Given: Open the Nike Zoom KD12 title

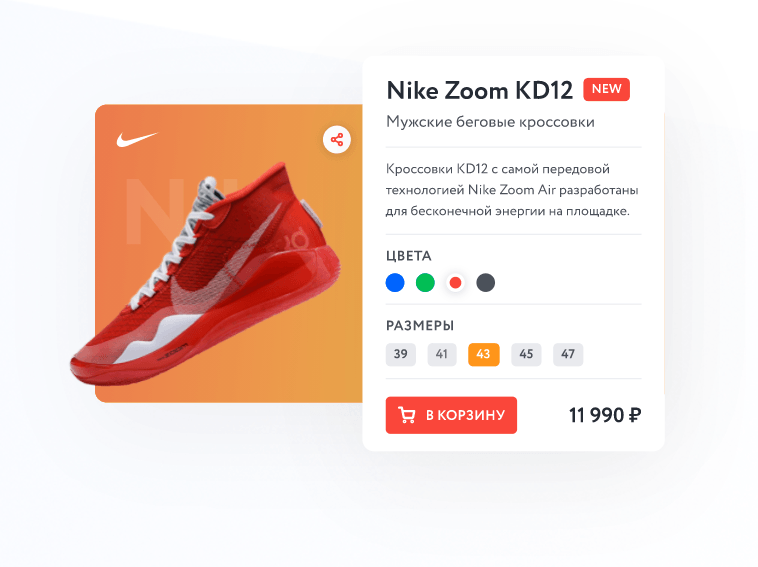Looking at the screenshot, I should [x=480, y=90].
